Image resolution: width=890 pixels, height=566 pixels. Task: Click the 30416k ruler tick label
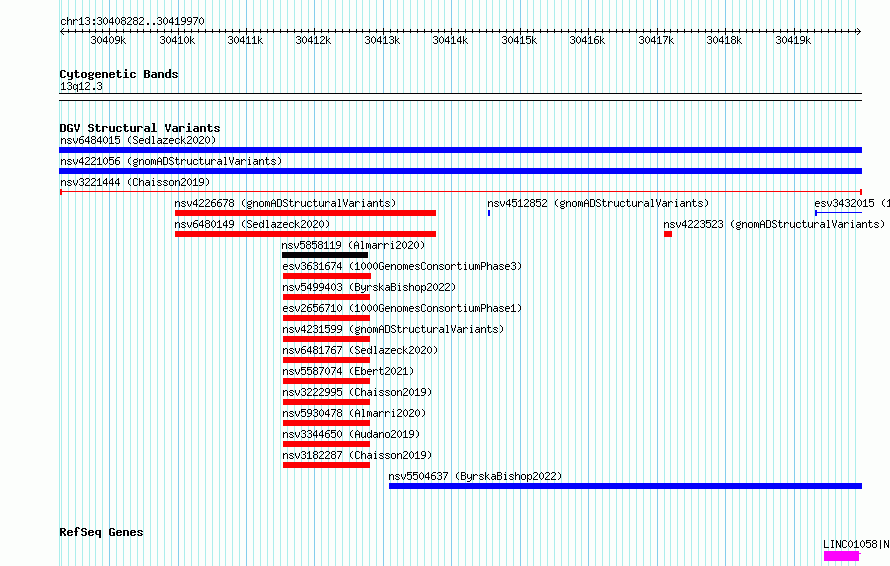587,40
